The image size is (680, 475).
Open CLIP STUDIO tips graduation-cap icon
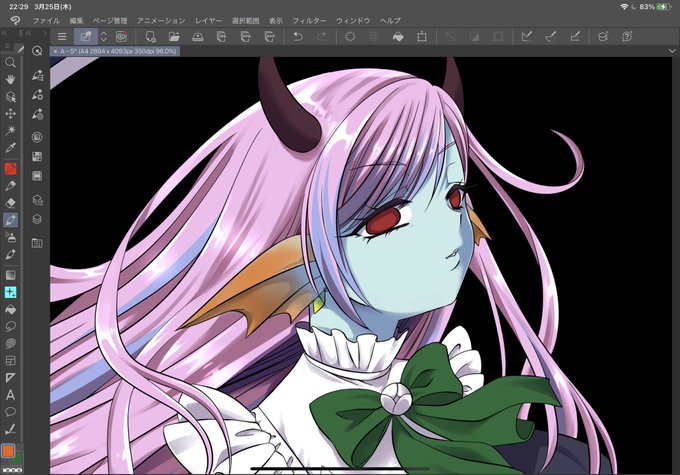603,36
